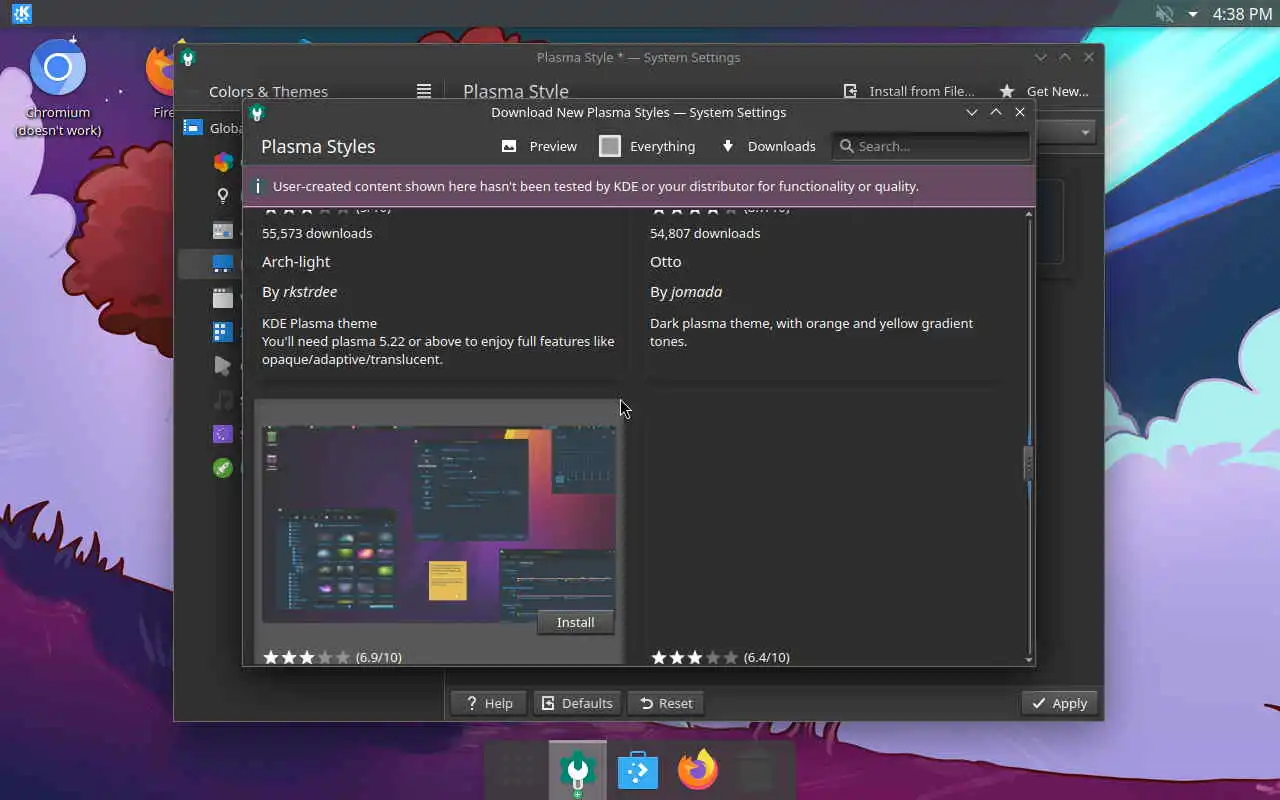Screen dimensions: 1280x800
Task: Open Download New Plasma Styles window menu icon
Action: pyautogui.click(x=257, y=112)
